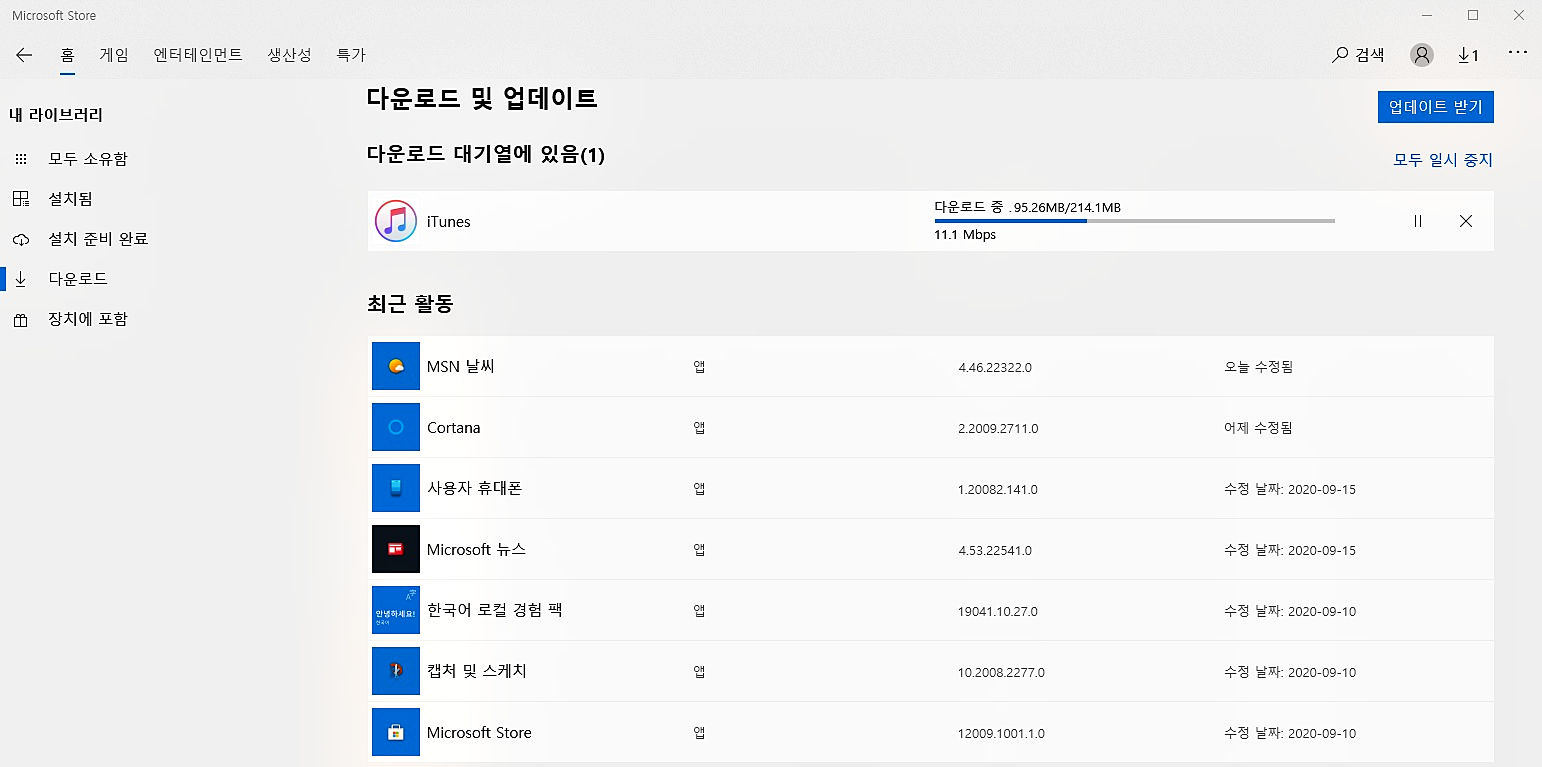The width and height of the screenshot is (1542, 767).
Task: Click the Microsoft 뉴스 app icon
Action: point(395,549)
